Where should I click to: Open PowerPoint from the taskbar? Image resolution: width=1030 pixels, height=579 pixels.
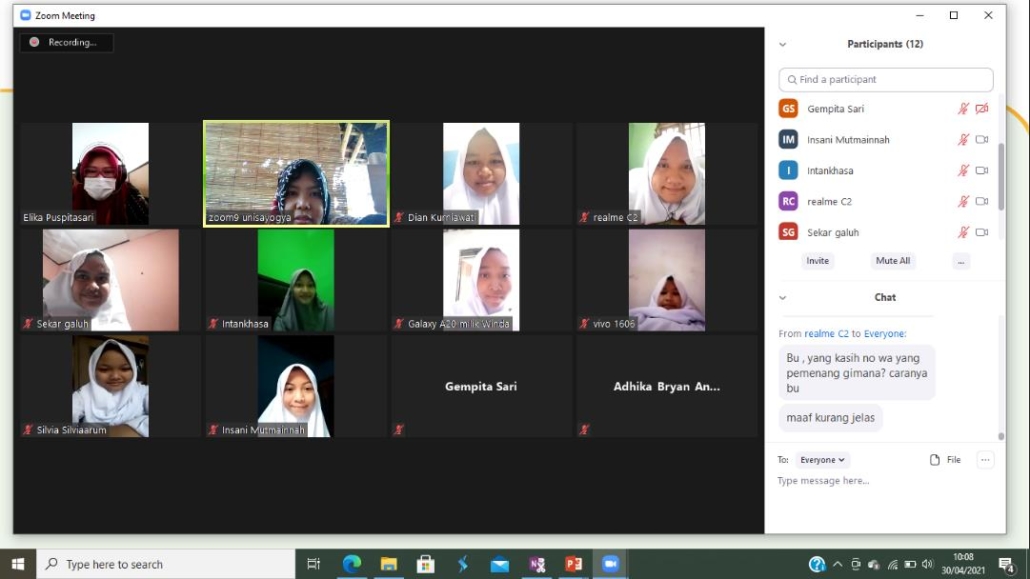pyautogui.click(x=573, y=564)
